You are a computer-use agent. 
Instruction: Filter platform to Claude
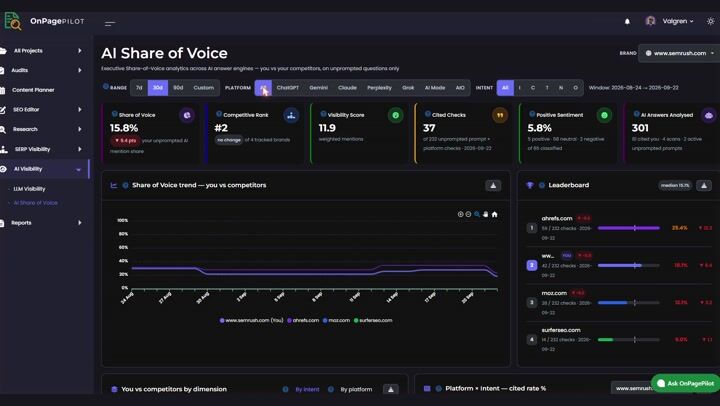347,88
